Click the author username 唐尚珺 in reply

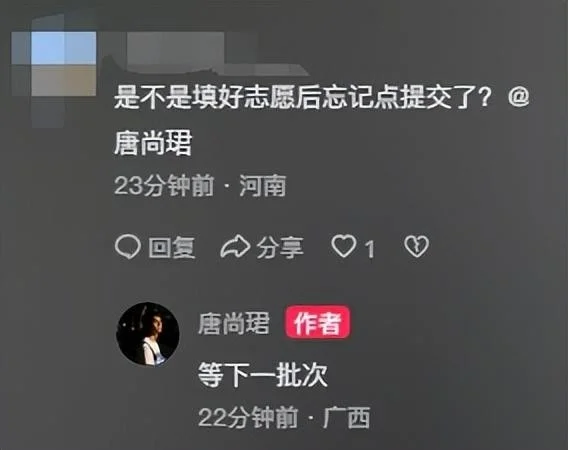coord(234,323)
